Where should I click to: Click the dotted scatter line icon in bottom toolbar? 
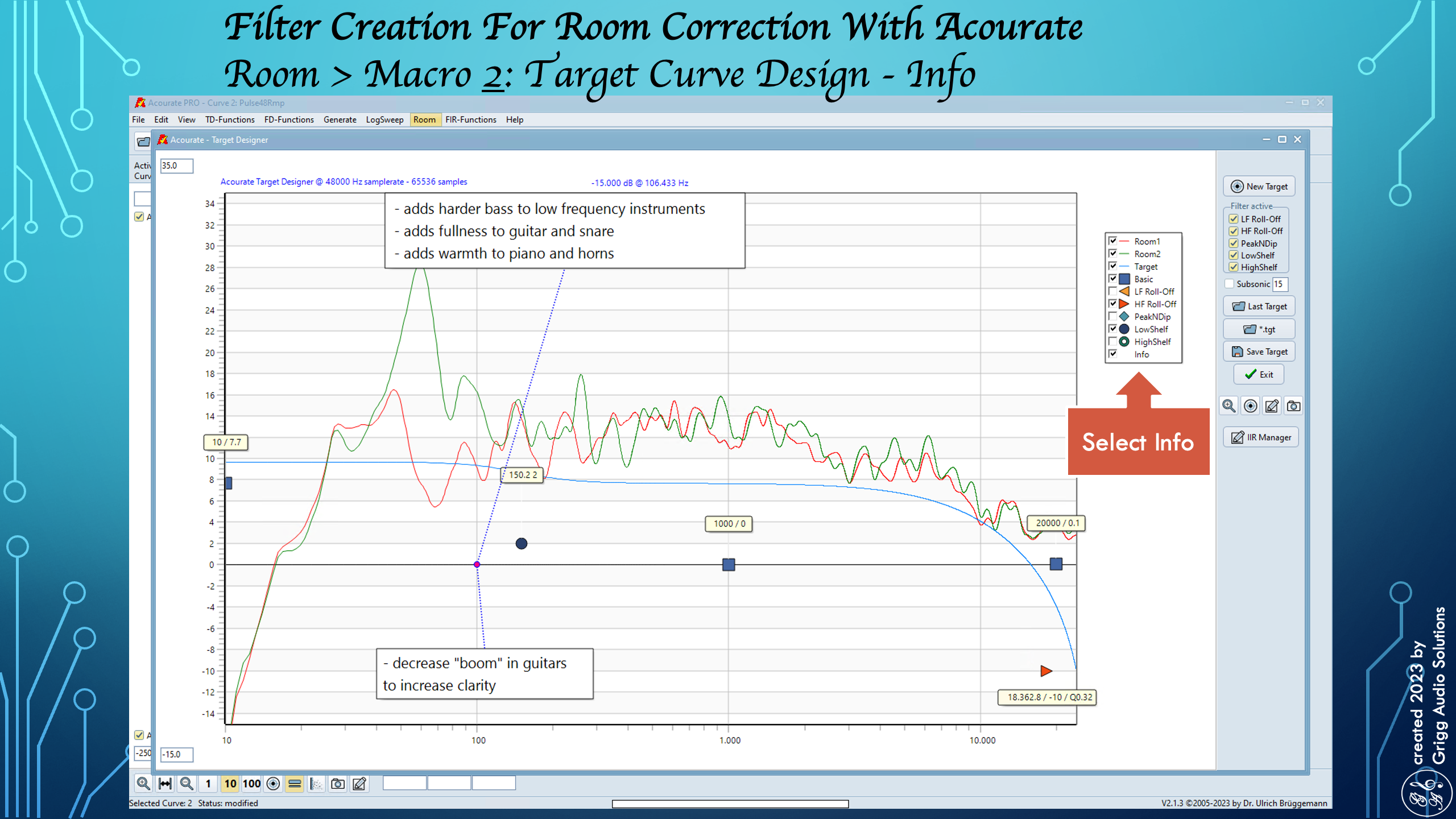pyautogui.click(x=316, y=783)
